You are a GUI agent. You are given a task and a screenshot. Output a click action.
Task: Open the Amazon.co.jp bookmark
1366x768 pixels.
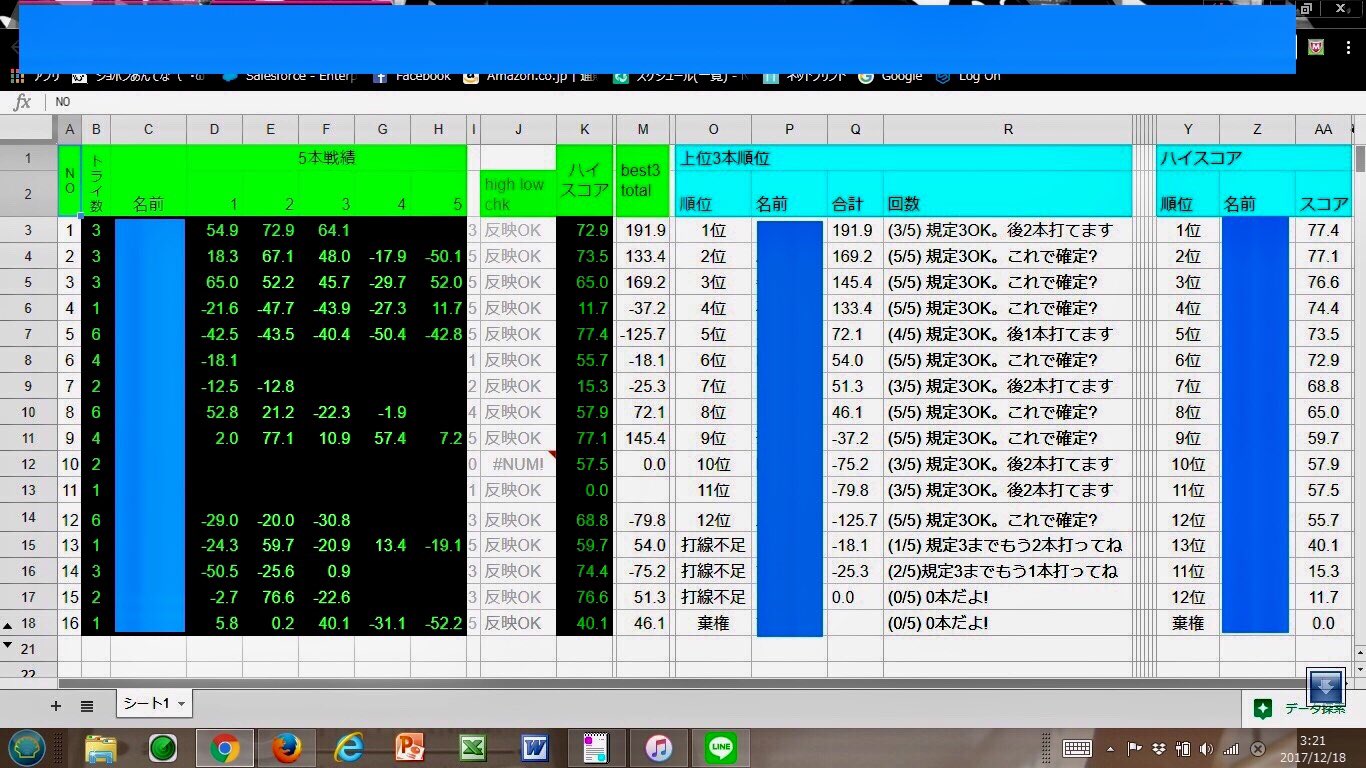point(530,76)
